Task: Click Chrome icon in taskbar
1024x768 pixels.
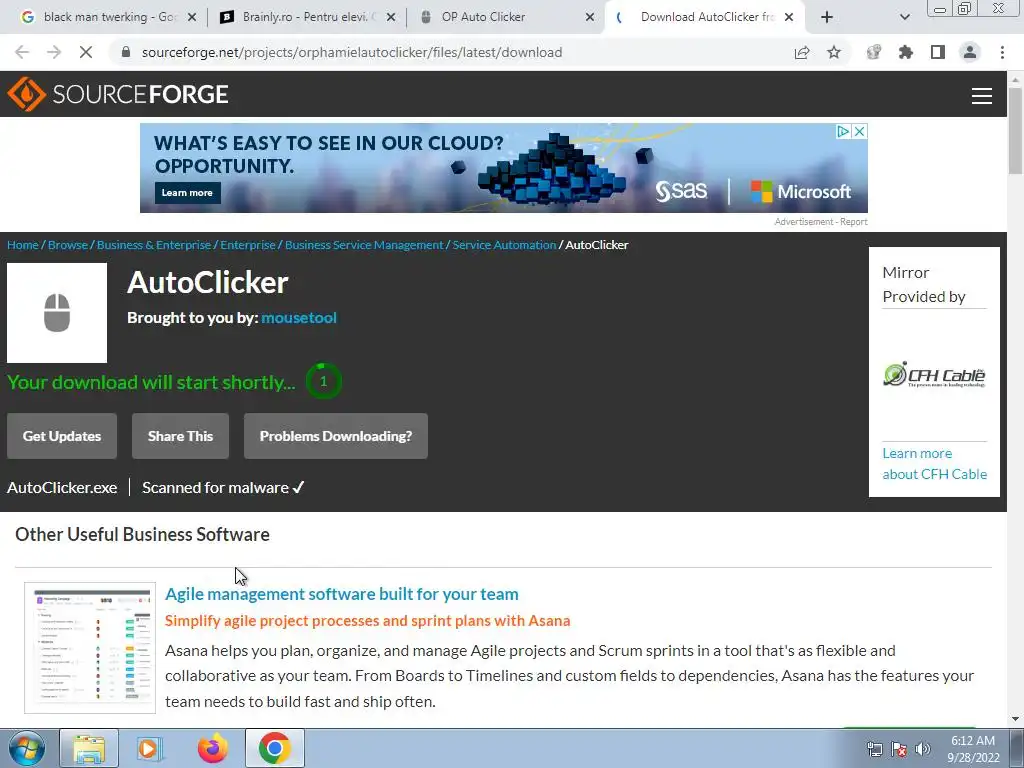Action: (x=274, y=748)
